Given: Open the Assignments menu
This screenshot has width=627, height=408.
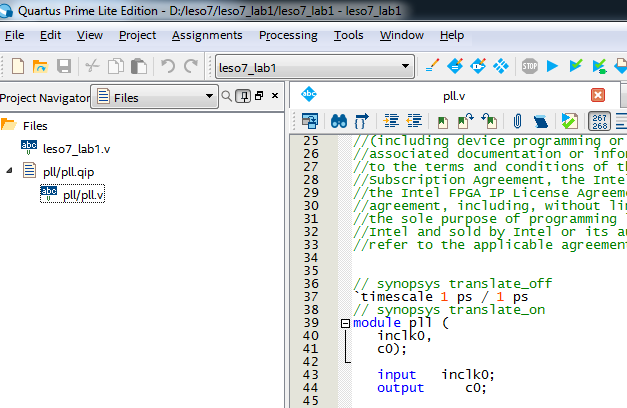Looking at the screenshot, I should (207, 35).
